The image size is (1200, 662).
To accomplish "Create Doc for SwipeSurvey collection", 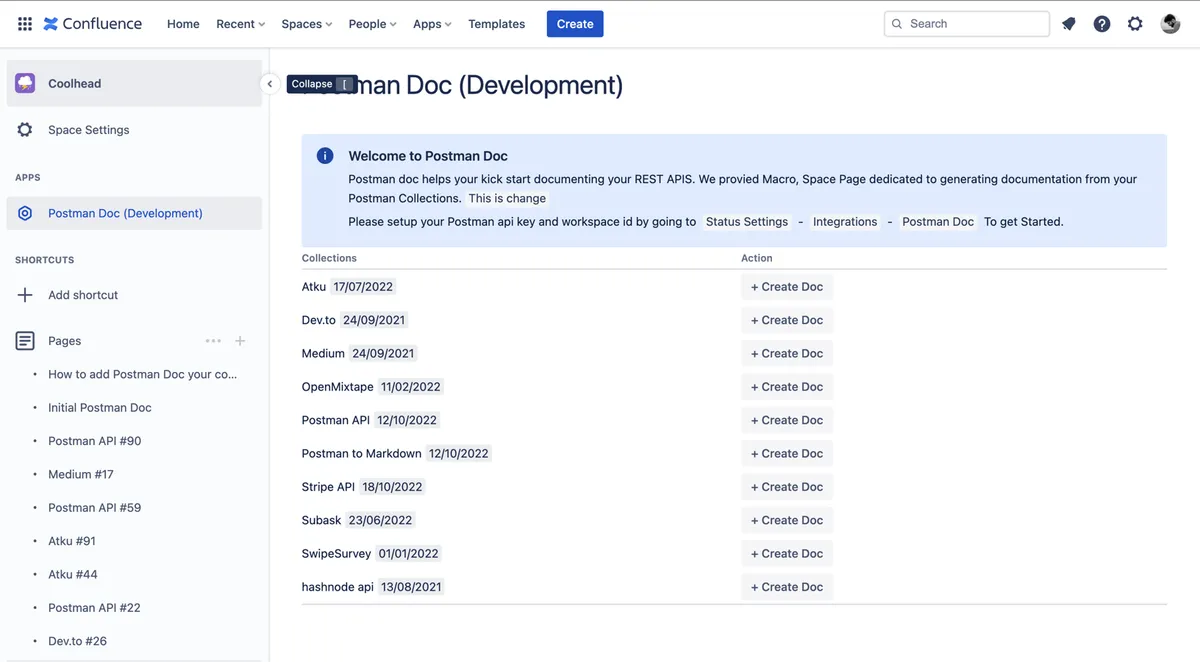I will point(787,553).
